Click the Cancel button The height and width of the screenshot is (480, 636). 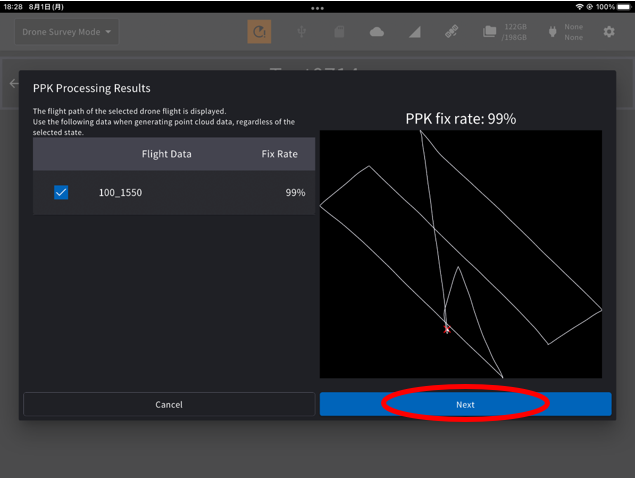click(169, 404)
